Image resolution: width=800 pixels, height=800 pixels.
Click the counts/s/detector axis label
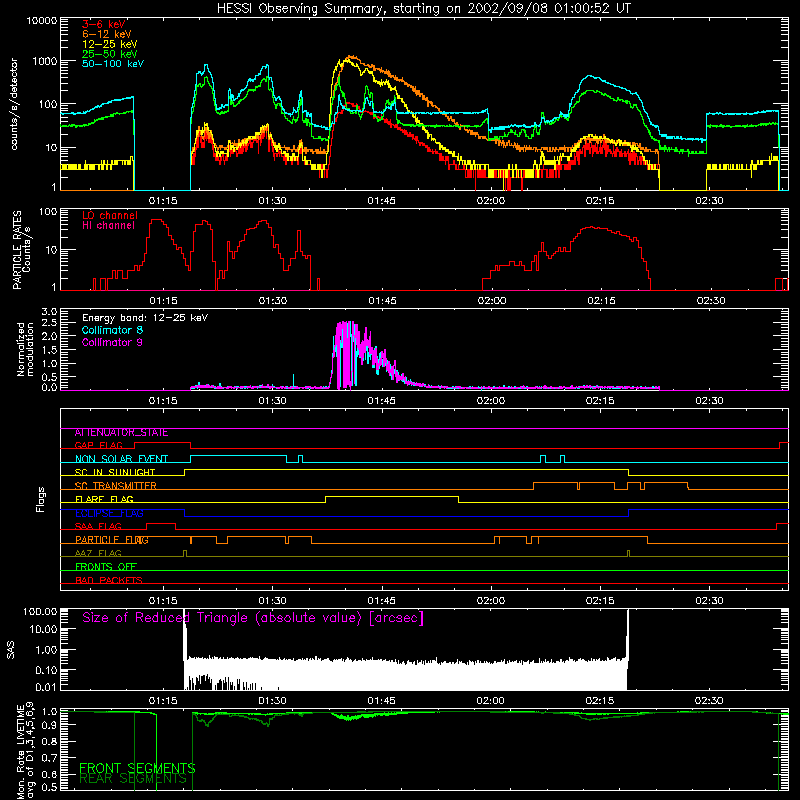14,104
